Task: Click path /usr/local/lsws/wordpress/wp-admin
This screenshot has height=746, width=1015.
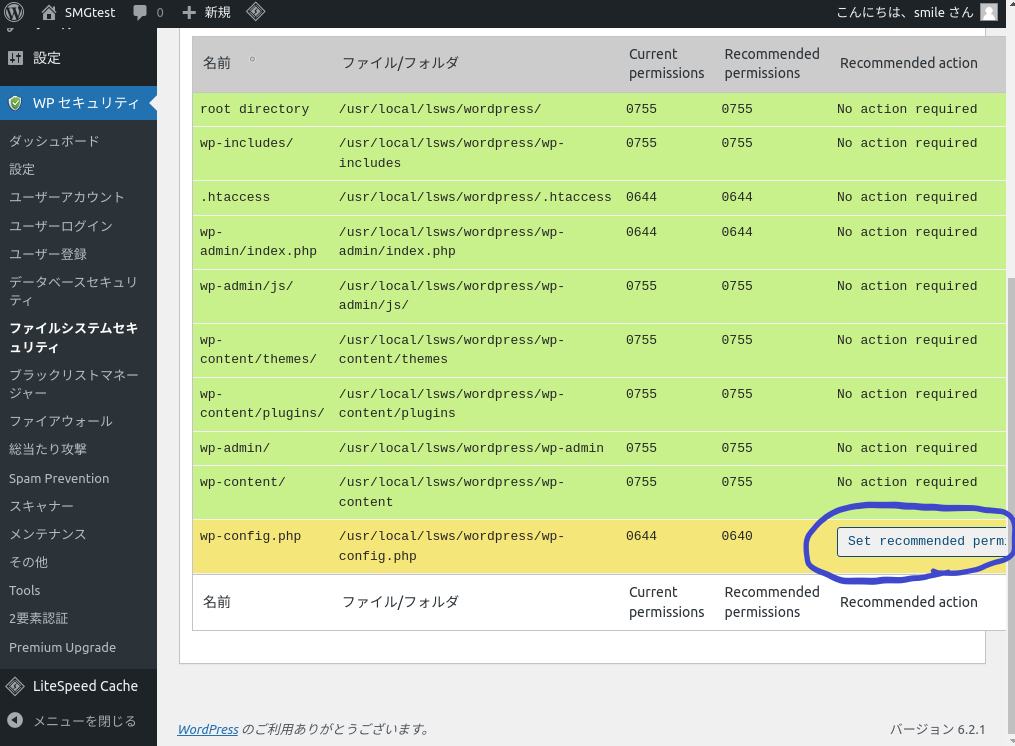Action: (x=471, y=447)
